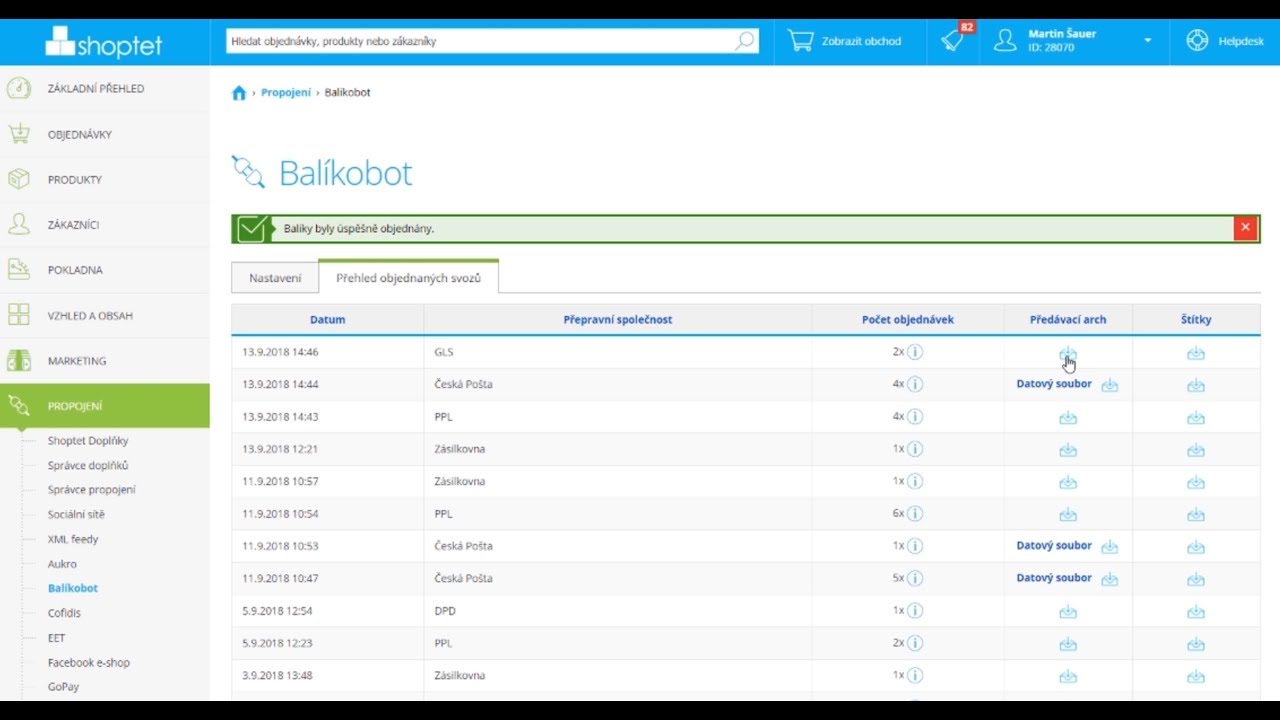Collapse the Propojení sidebar section
The width and height of the screenshot is (1280, 720).
[105, 406]
